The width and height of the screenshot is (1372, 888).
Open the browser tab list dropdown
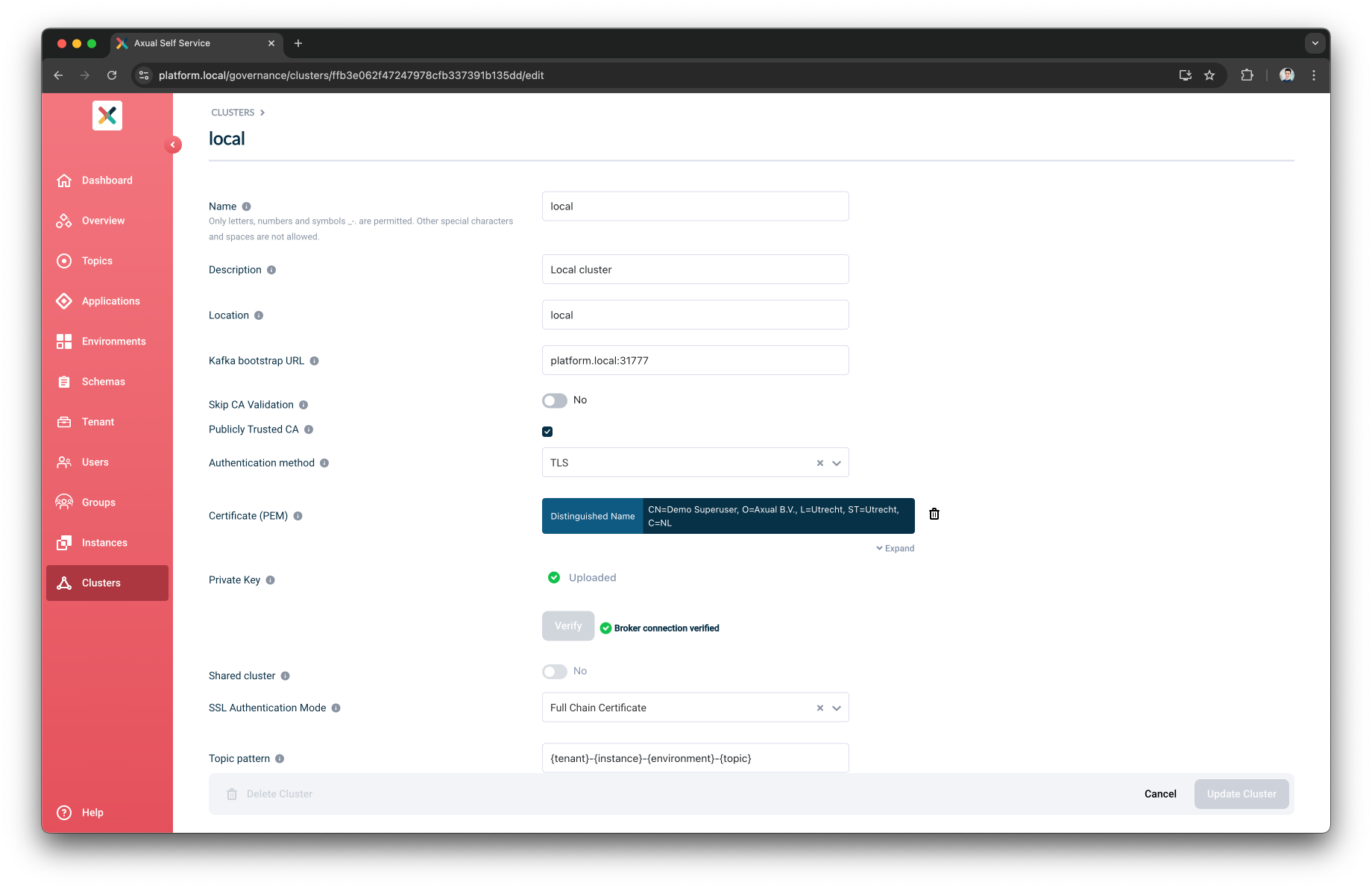[x=1315, y=43]
